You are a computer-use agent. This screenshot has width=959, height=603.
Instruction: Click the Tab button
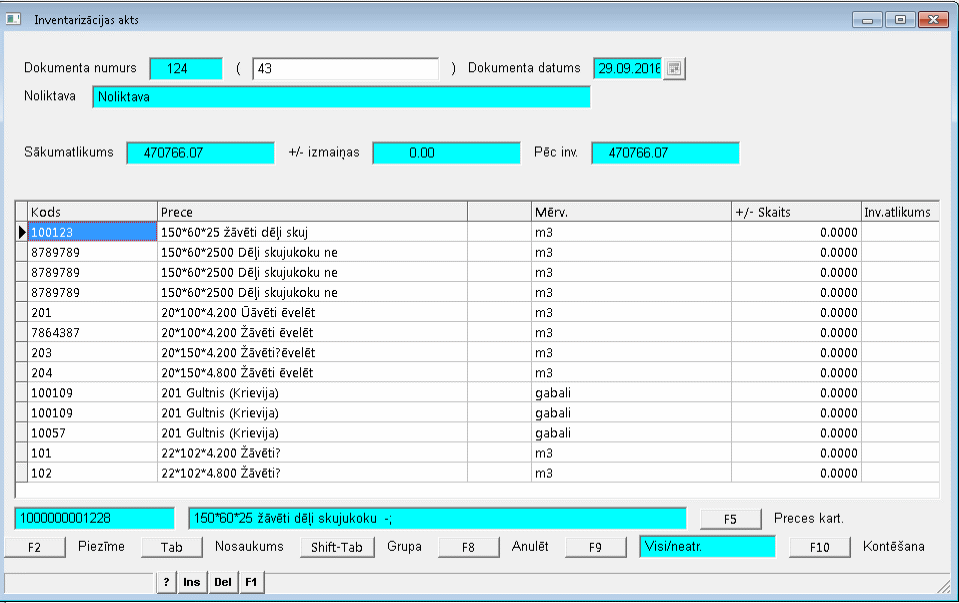point(172,547)
